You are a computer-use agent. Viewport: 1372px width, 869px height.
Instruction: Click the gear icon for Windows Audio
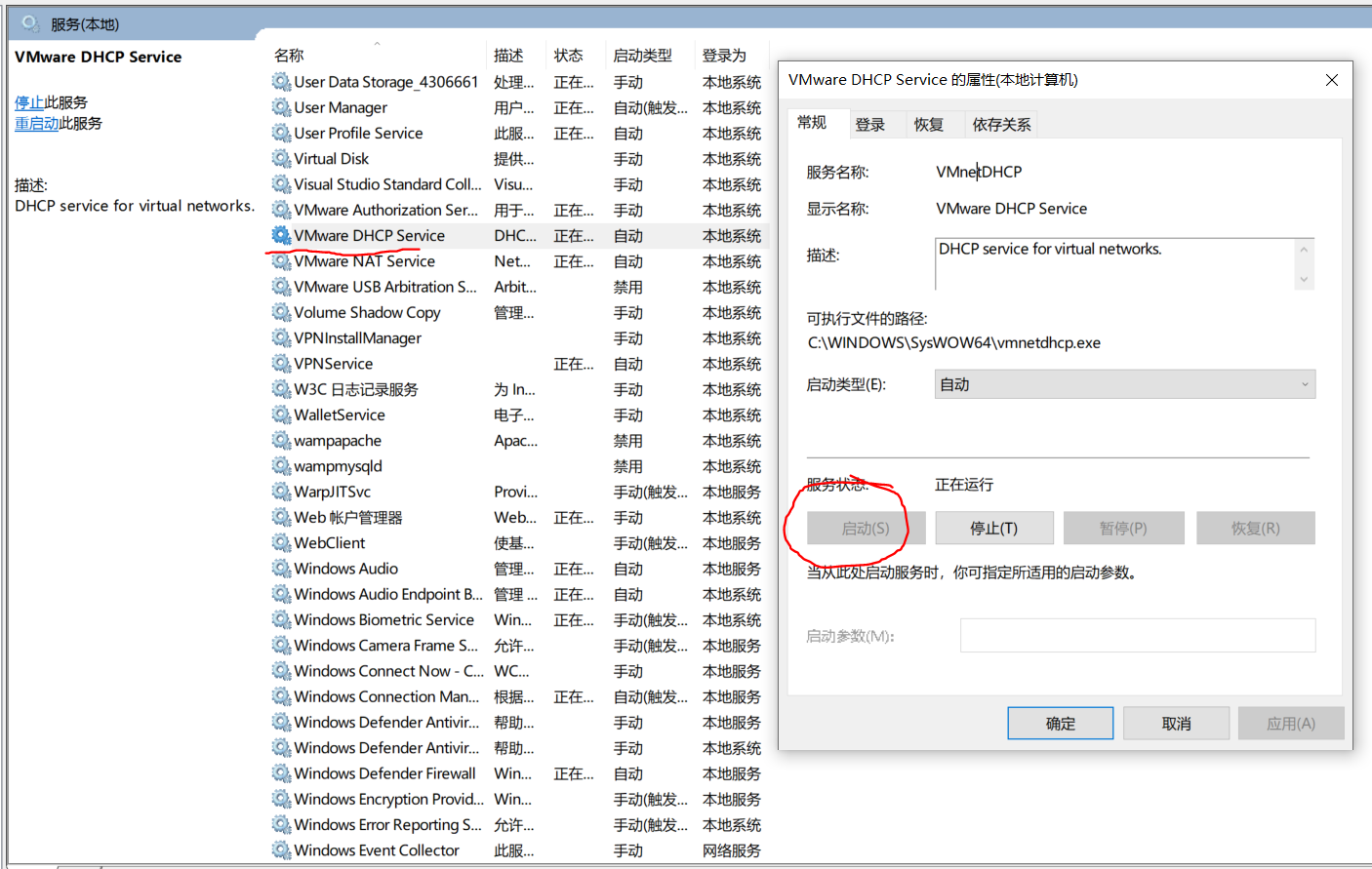tap(282, 569)
